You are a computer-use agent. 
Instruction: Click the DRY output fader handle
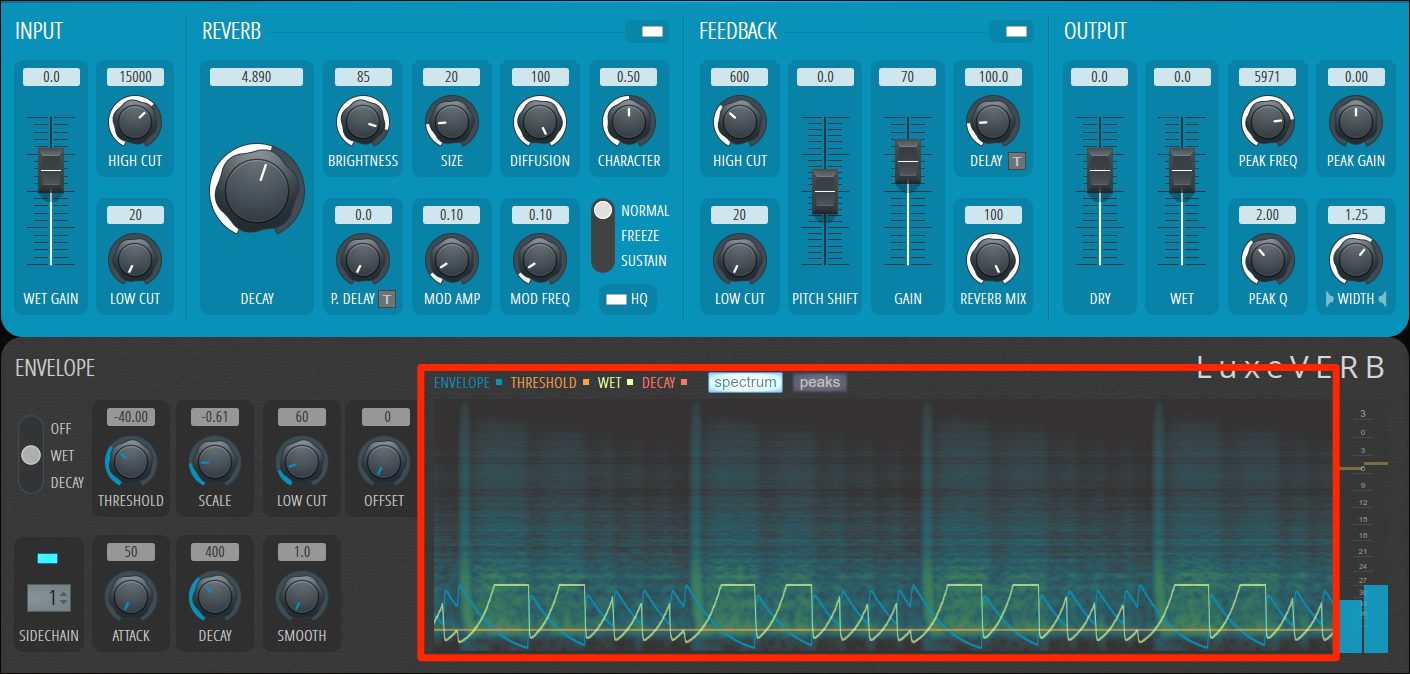coord(1099,171)
